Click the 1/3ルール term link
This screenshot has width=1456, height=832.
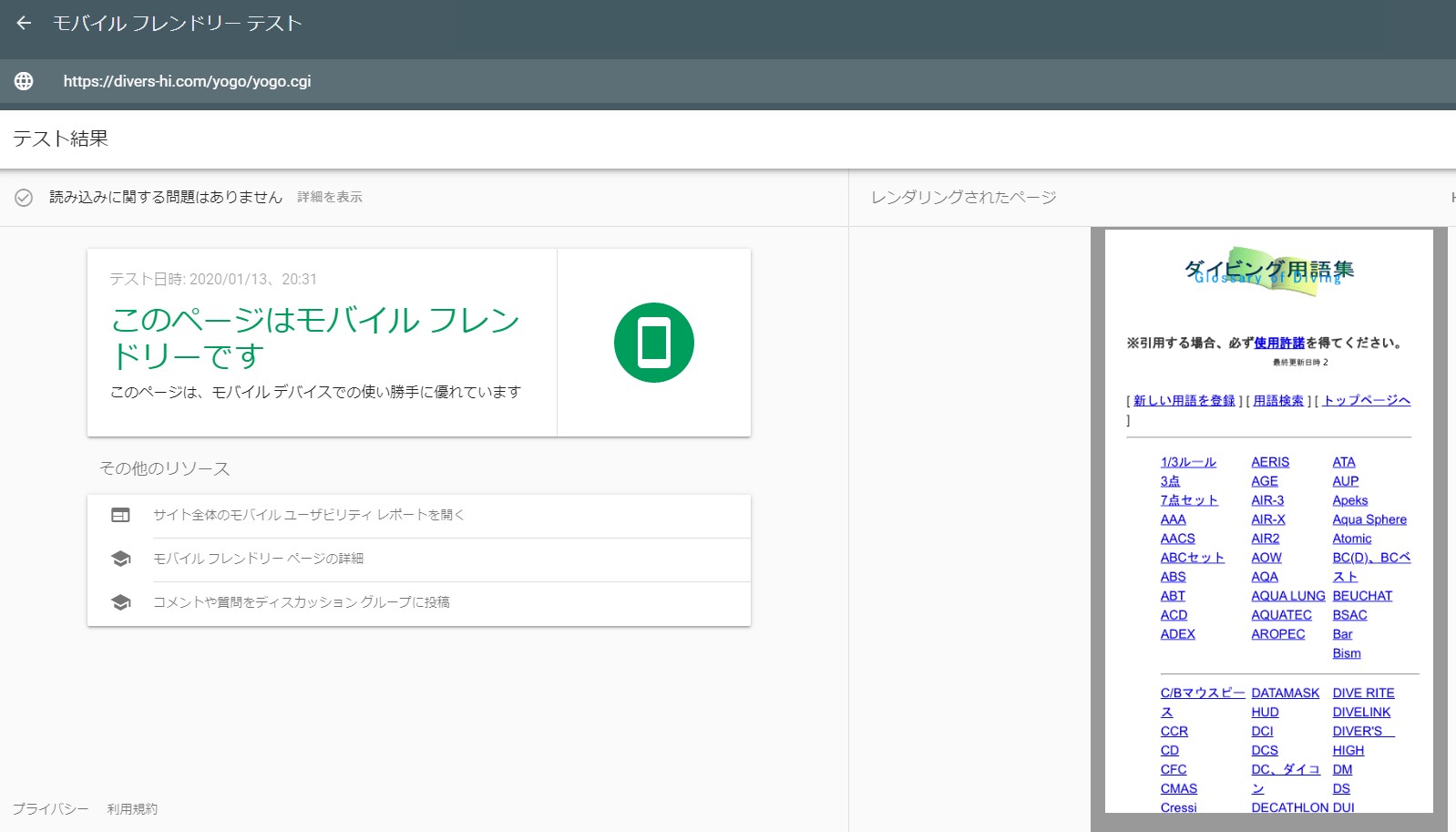tap(1188, 462)
